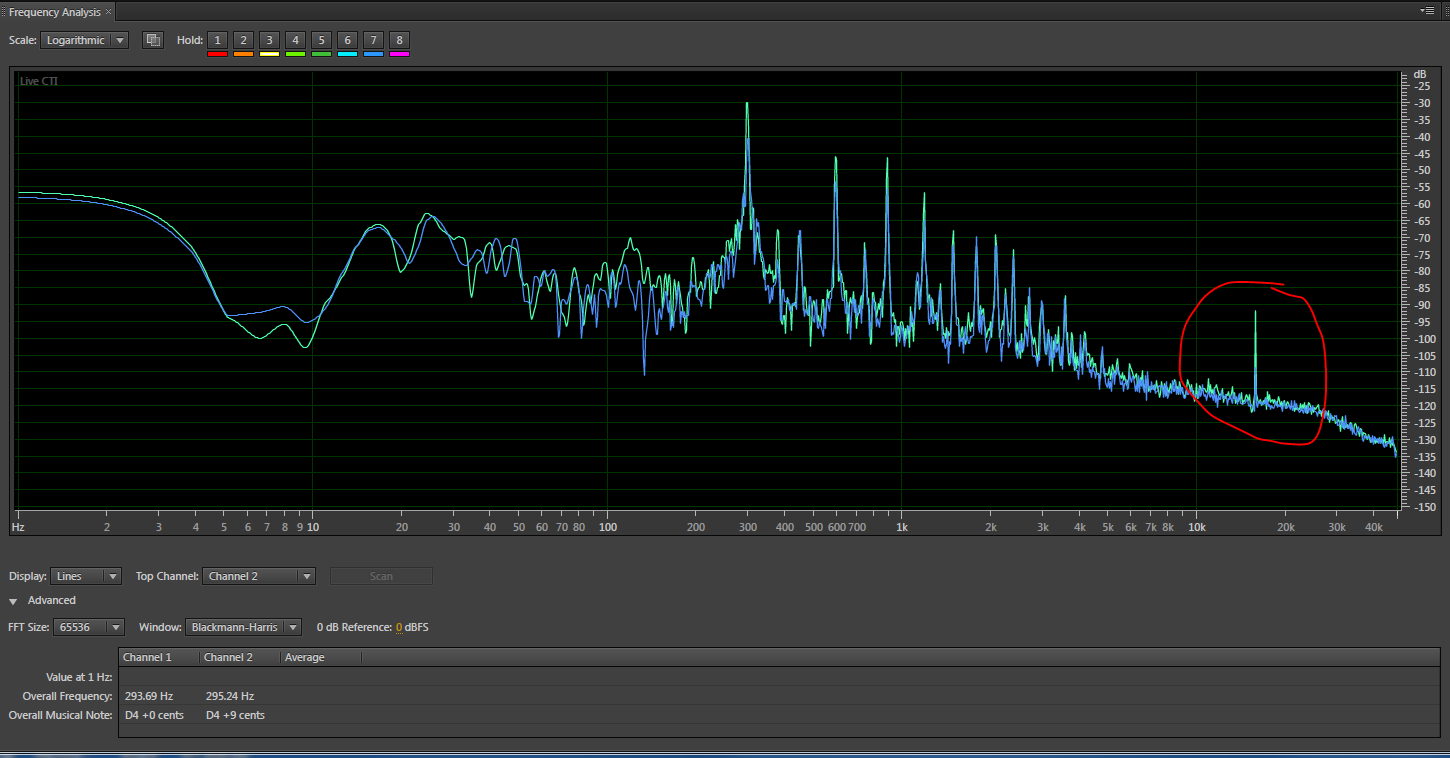Click the 300 Hz peak in graph

pyautogui.click(x=747, y=160)
